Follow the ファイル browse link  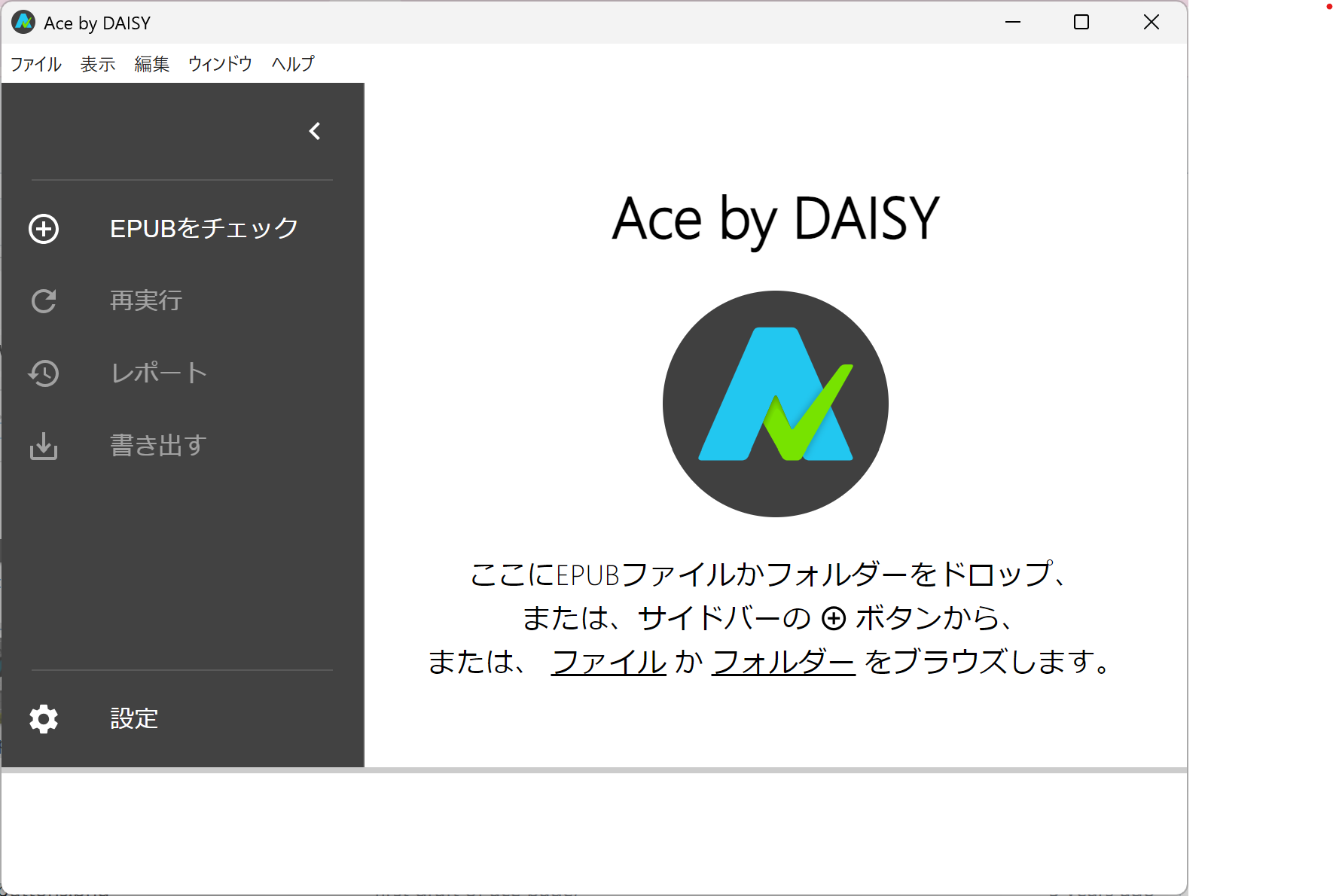tap(609, 662)
